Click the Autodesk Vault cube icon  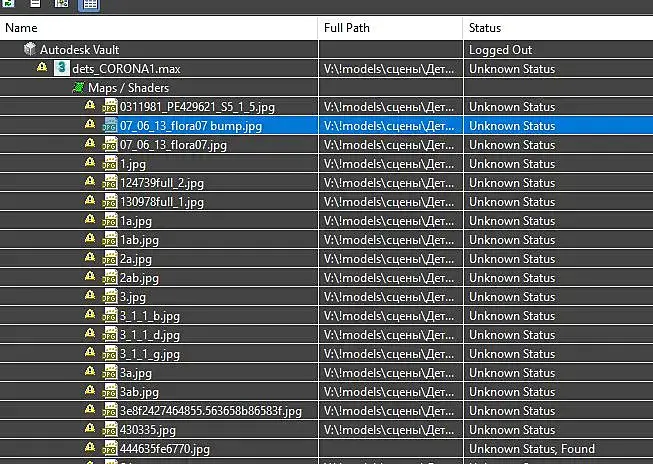coord(30,49)
